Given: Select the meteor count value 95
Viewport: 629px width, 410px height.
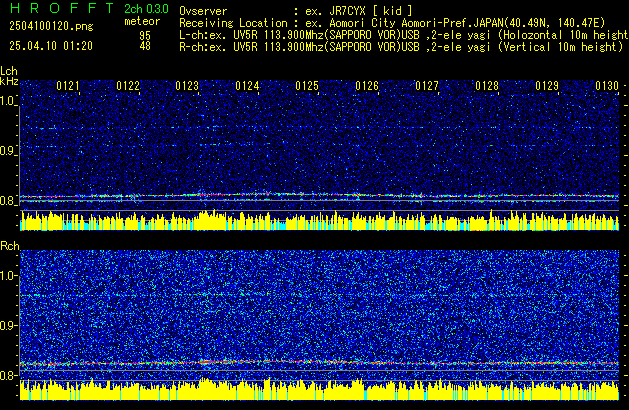Looking at the screenshot, I should click(x=145, y=35).
